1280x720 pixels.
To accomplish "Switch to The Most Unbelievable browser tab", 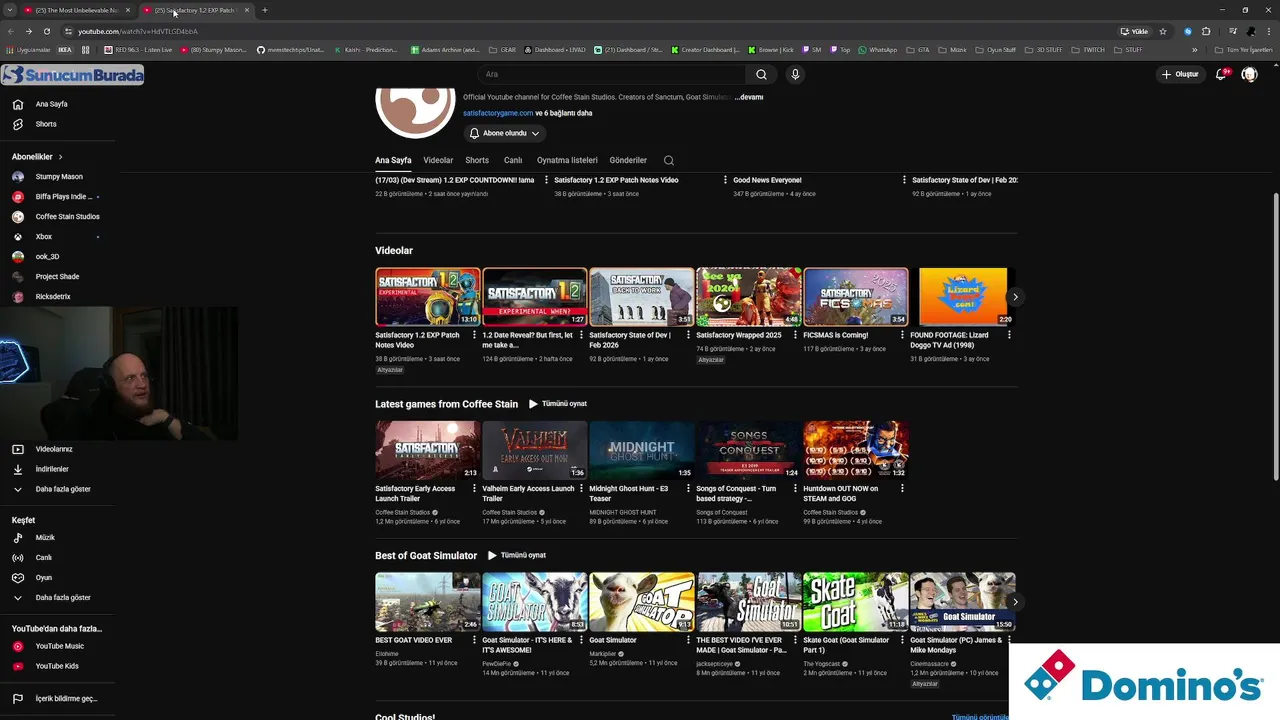I will 76,10.
